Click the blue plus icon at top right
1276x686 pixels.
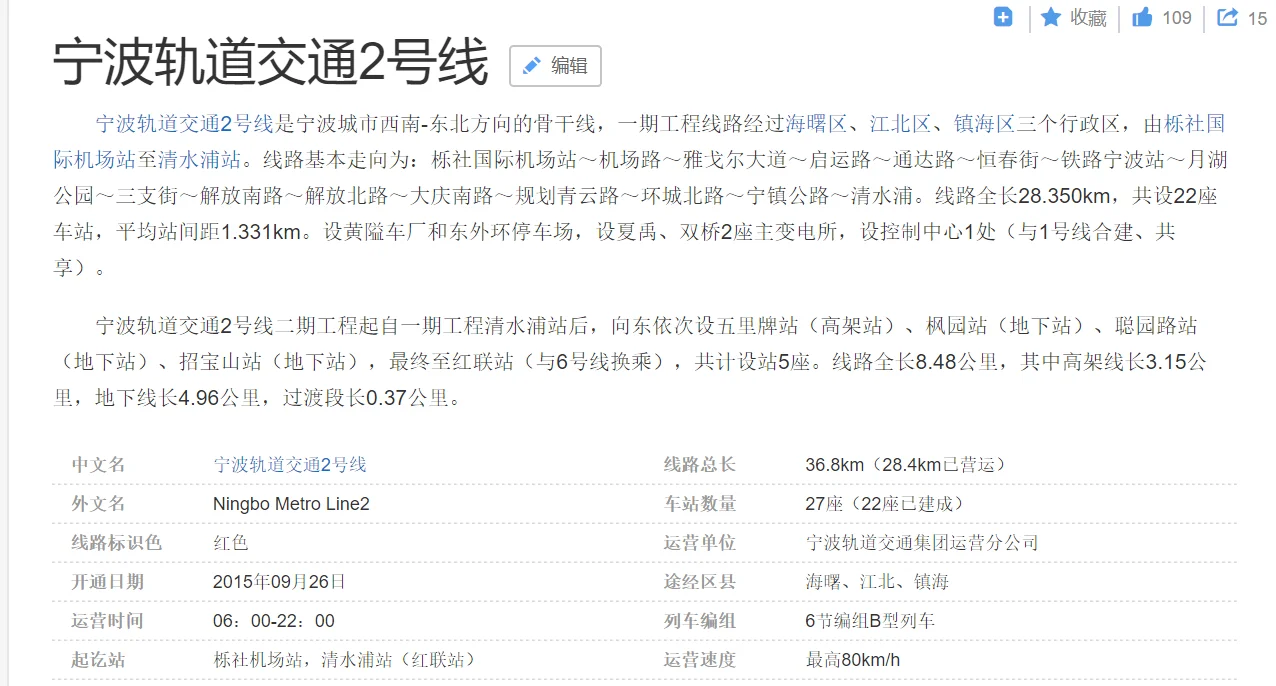pos(1002,17)
